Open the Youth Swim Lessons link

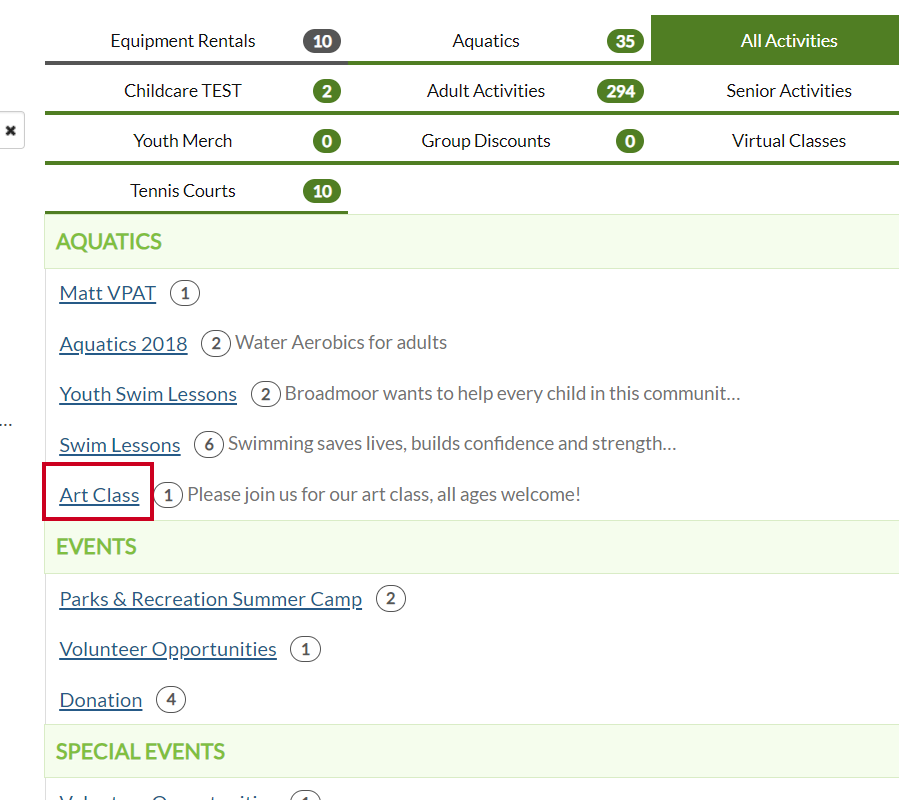coord(148,394)
